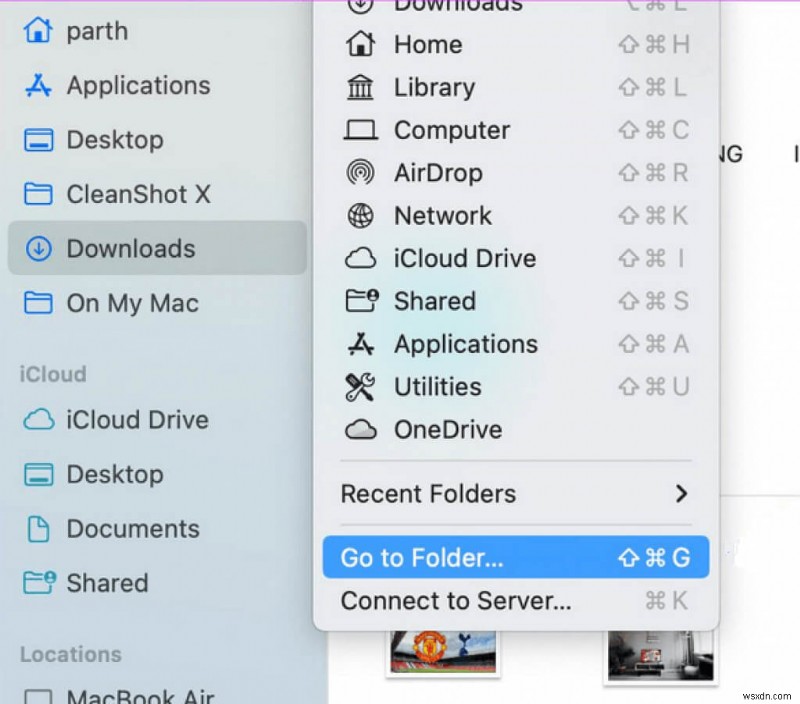Click the Shift-Command-G shortcut on Go to Folder
The image size is (800, 704).
(654, 558)
